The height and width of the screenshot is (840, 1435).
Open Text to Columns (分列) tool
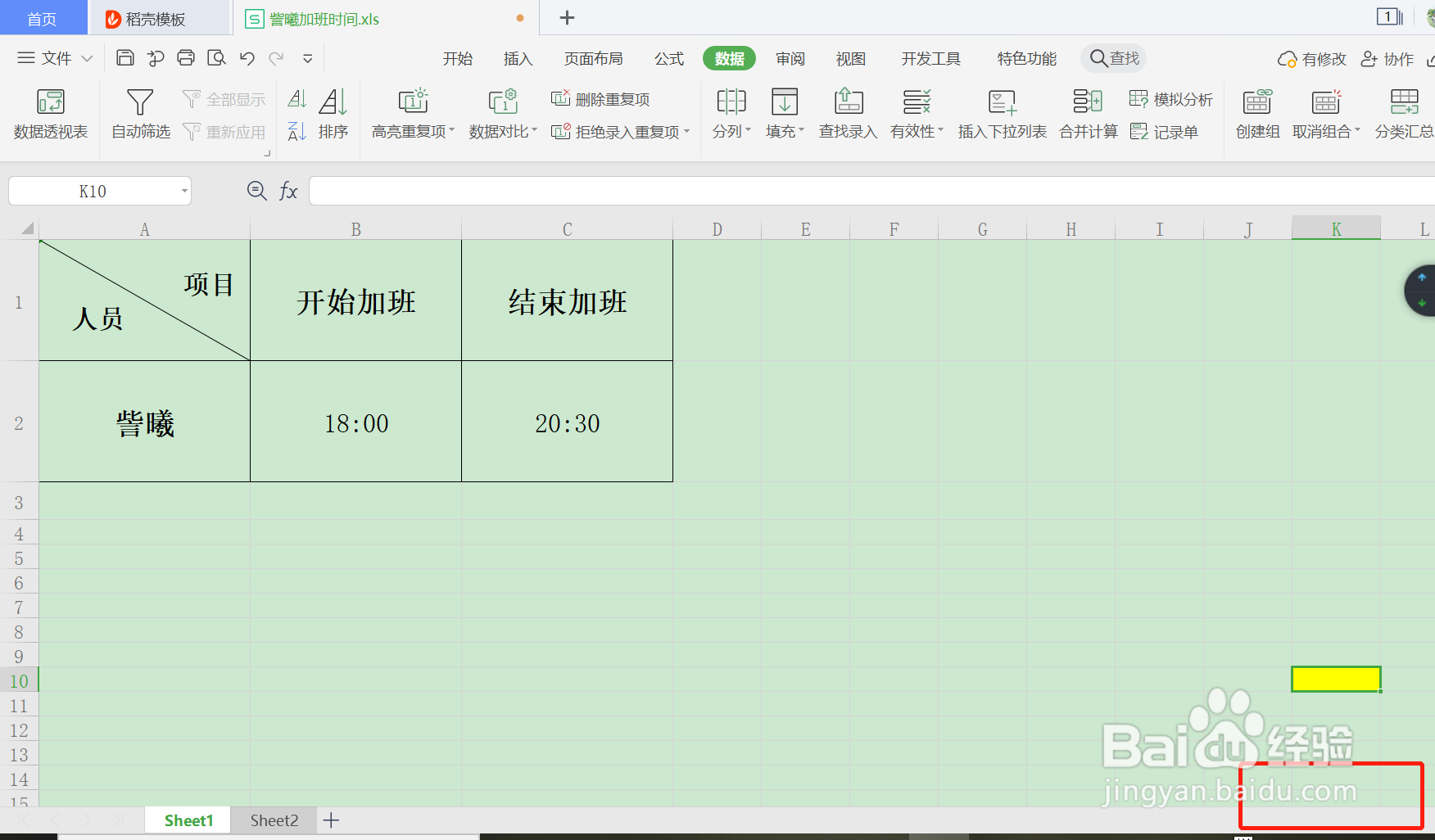point(731,114)
